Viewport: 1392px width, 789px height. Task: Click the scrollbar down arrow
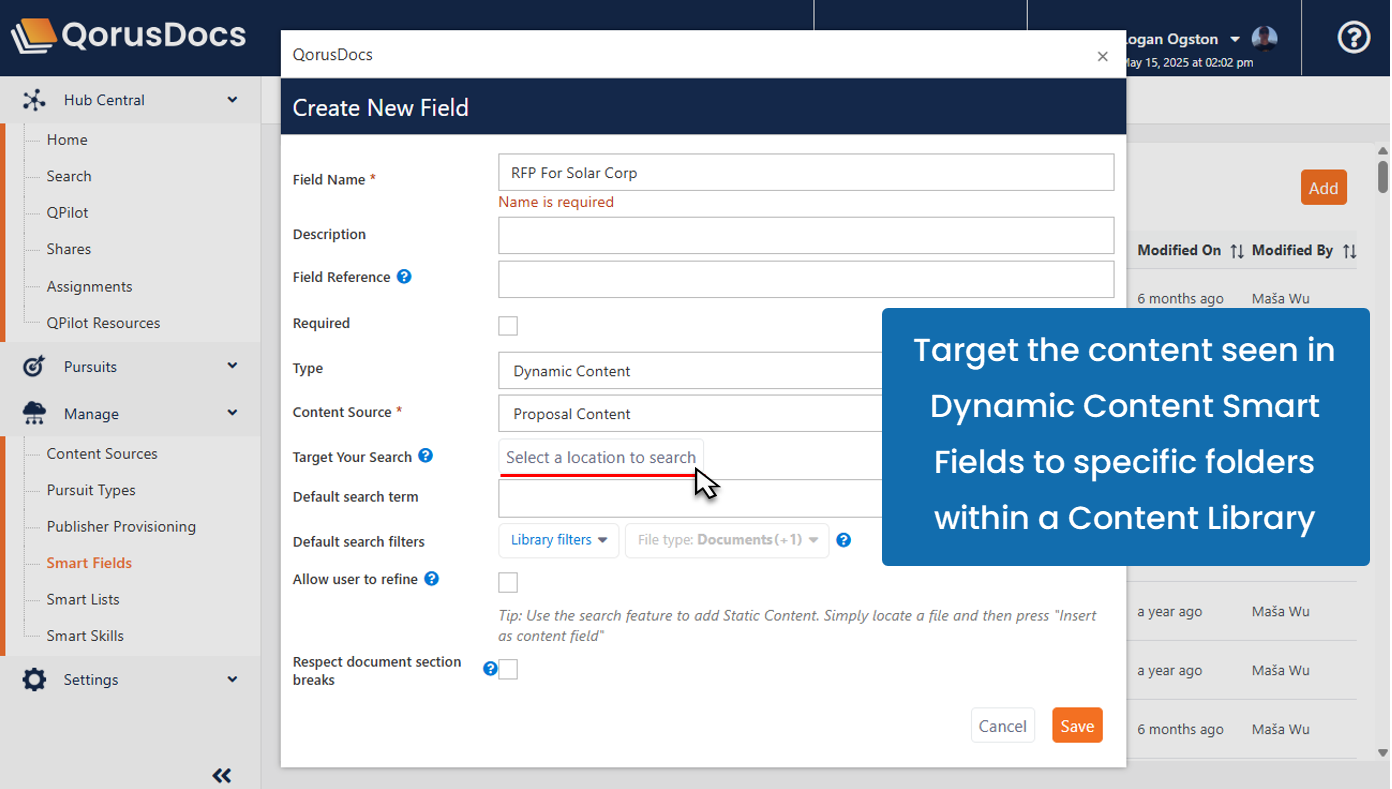click(x=1383, y=753)
